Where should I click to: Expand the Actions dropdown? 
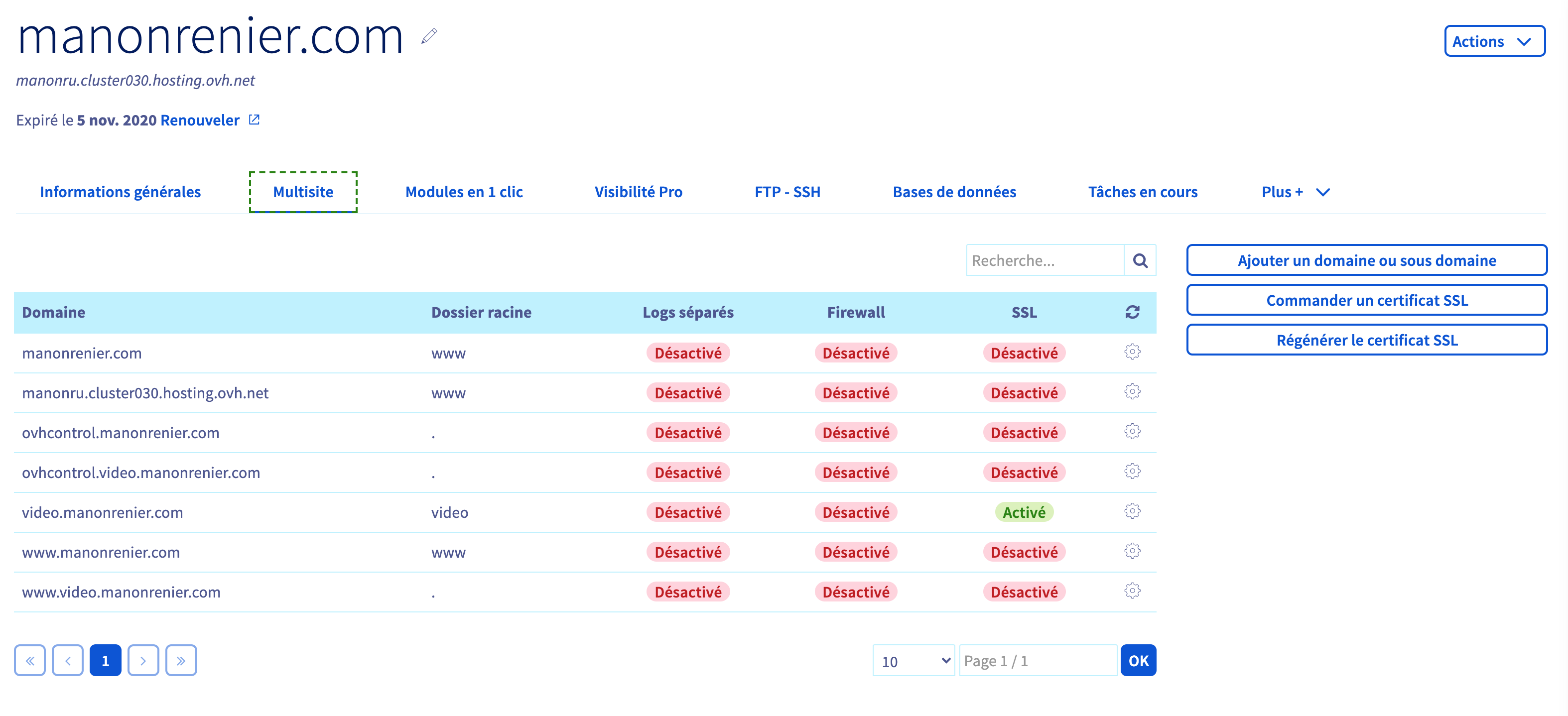(1494, 41)
